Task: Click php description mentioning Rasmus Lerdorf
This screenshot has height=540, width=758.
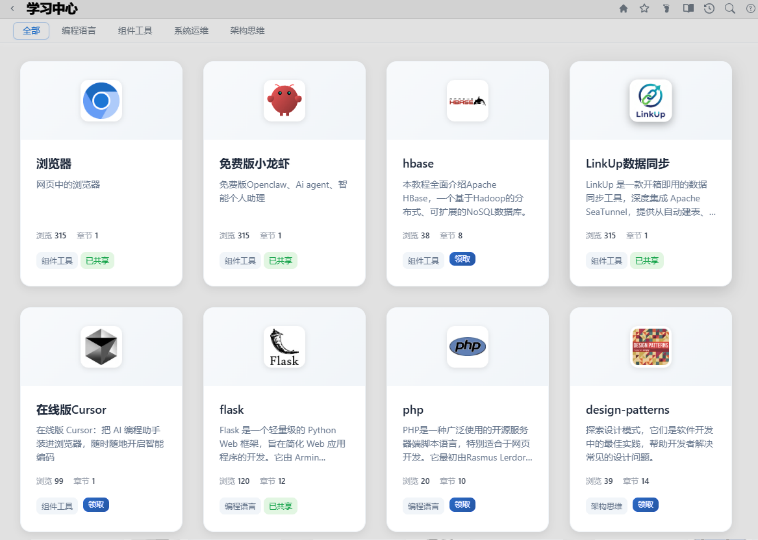Action: (x=467, y=443)
